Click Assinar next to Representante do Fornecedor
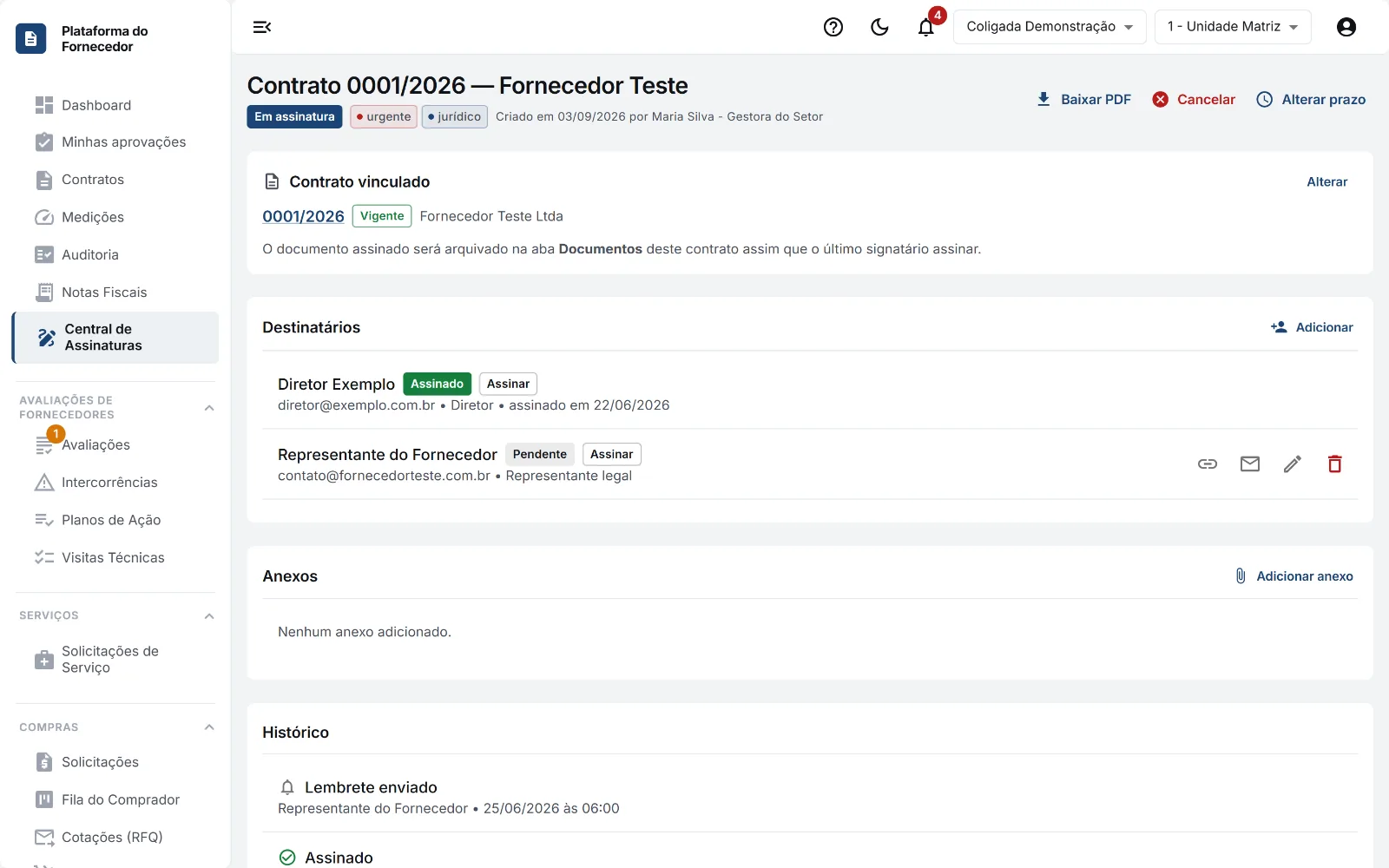 point(611,454)
